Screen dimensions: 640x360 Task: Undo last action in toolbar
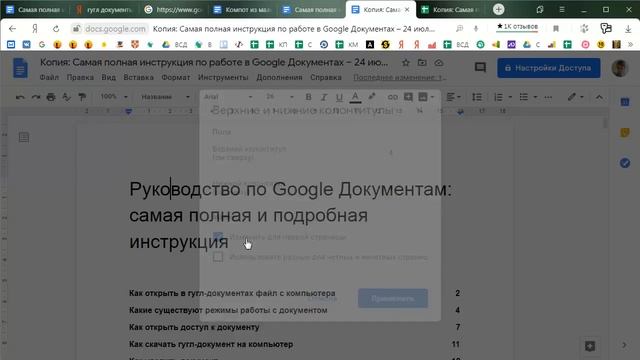[x=20, y=97]
